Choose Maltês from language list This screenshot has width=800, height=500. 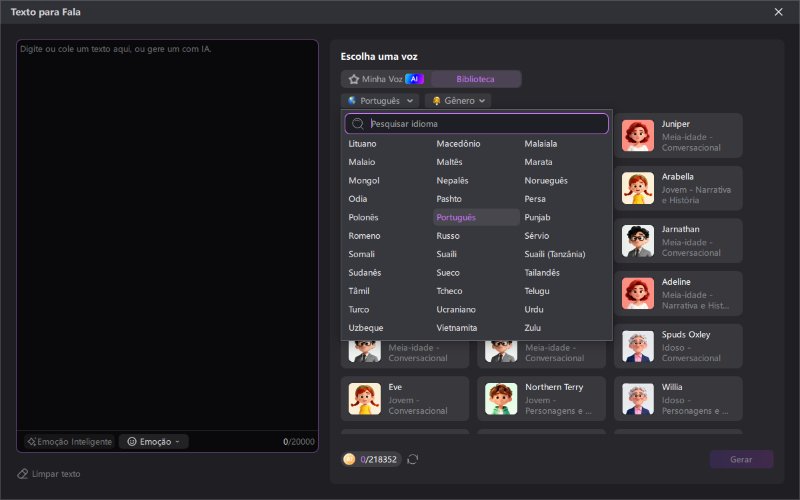tap(449, 162)
